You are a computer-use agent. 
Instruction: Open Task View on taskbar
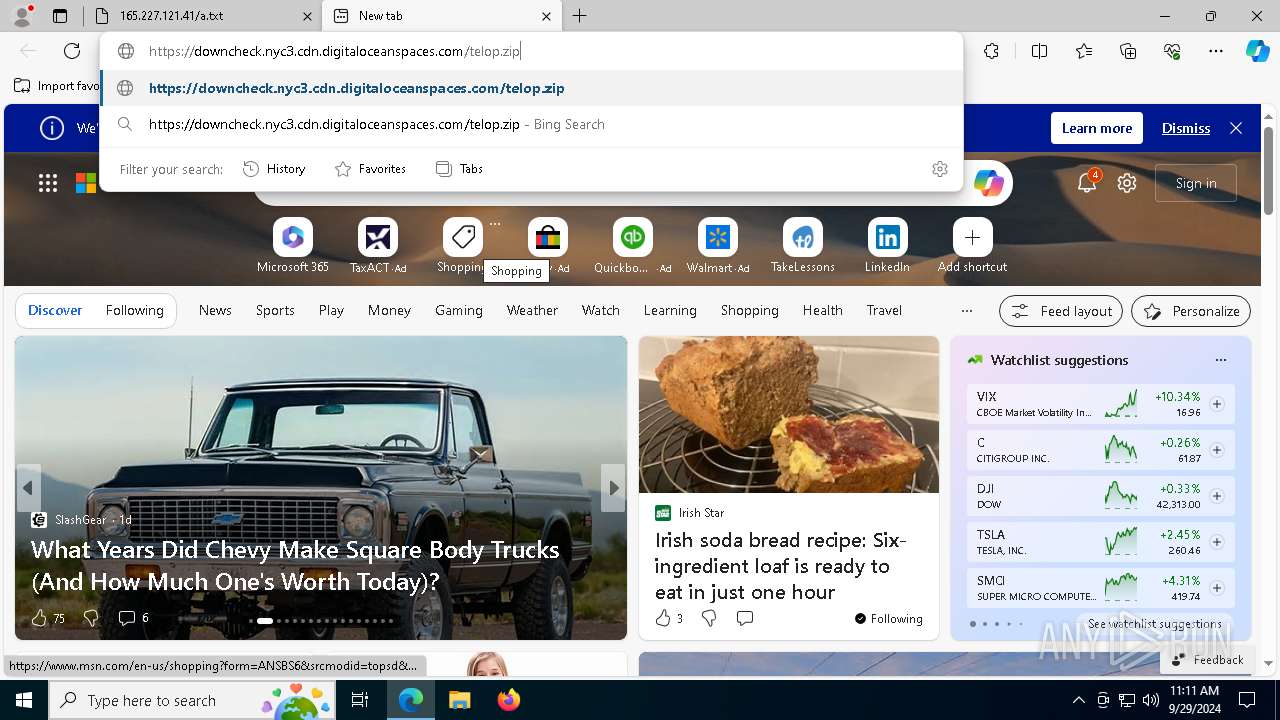pos(360,700)
